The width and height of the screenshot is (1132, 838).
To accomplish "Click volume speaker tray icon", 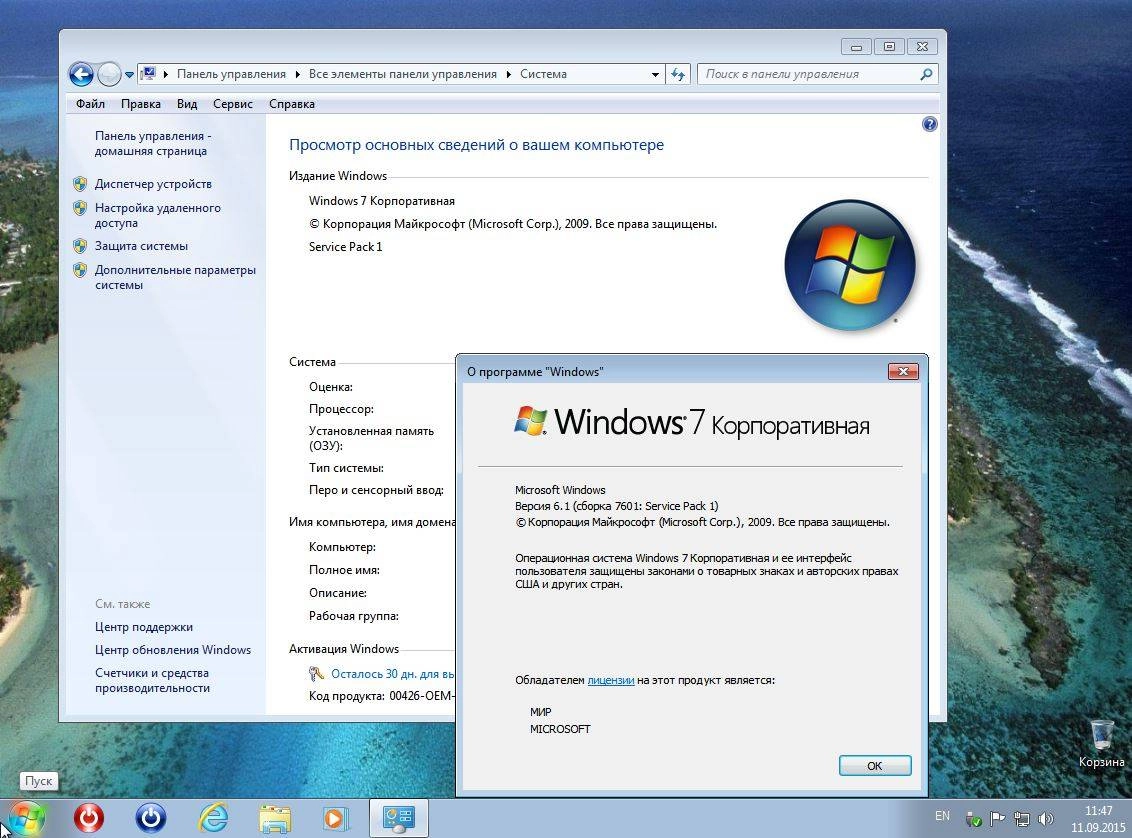I will (1045, 819).
